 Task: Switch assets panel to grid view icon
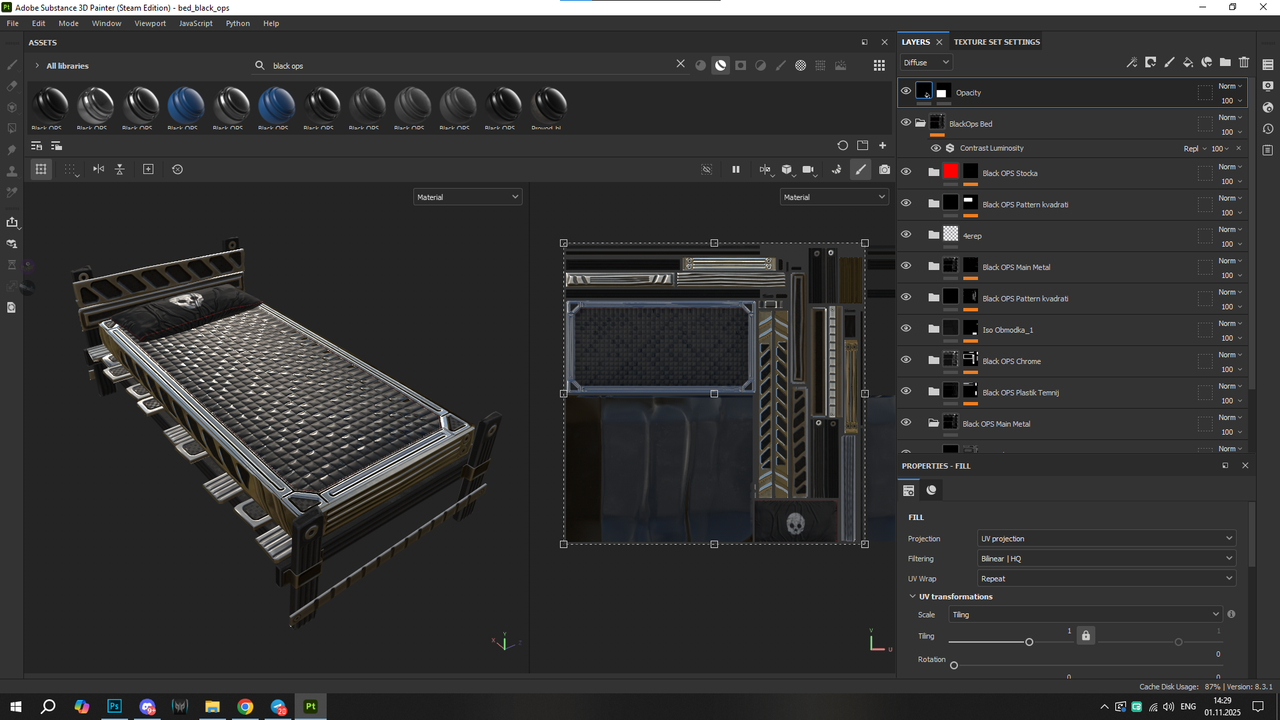[879, 65]
